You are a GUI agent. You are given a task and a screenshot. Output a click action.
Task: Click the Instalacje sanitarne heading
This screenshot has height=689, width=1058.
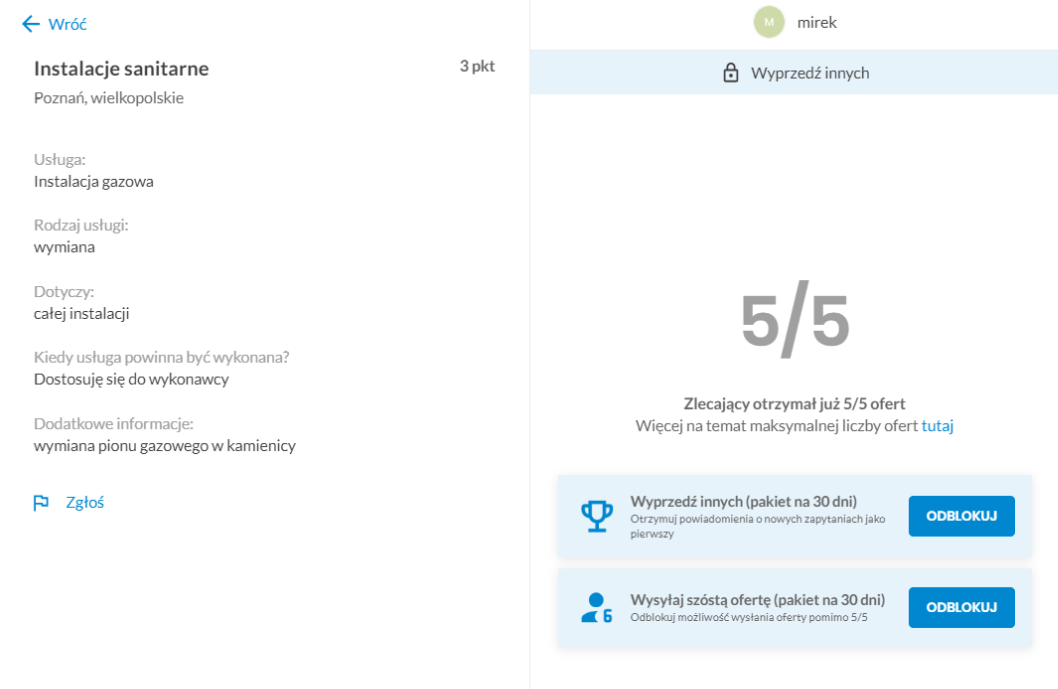click(121, 68)
